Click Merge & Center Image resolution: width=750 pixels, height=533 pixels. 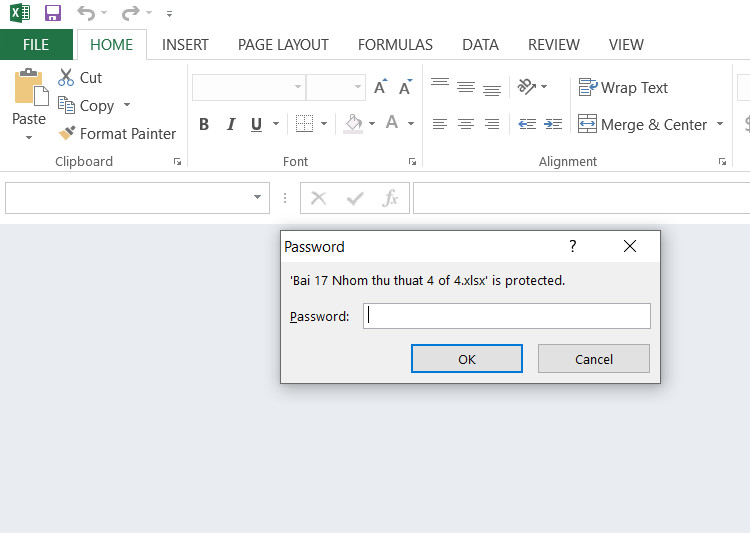coord(642,124)
